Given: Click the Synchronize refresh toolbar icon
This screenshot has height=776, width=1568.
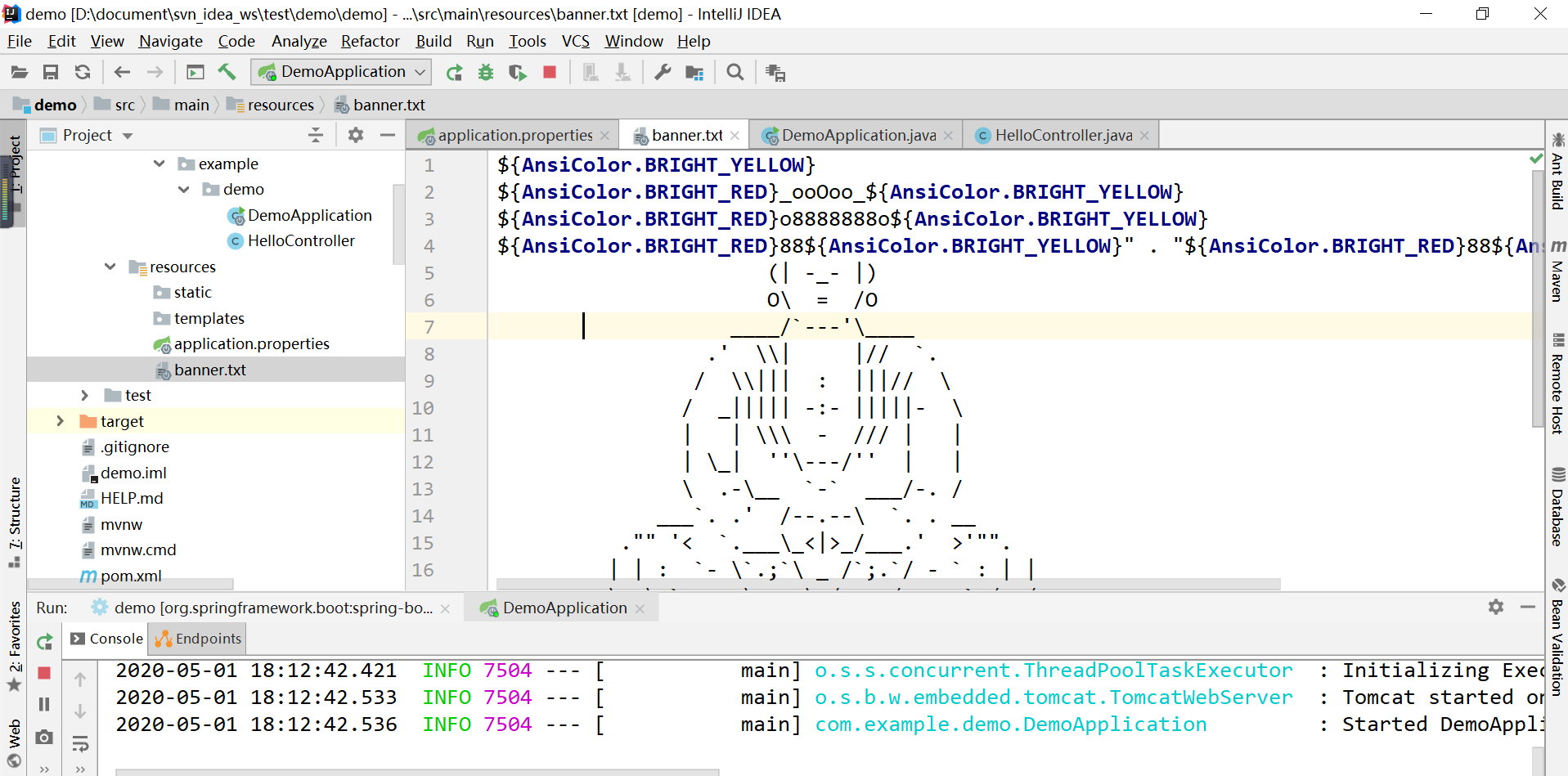Looking at the screenshot, I should tap(83, 73).
